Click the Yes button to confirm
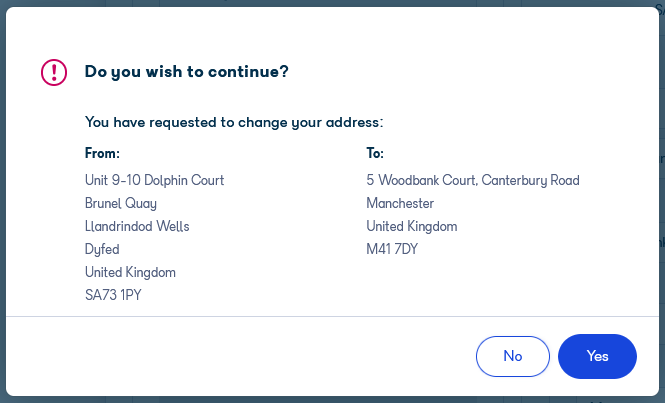 597,356
